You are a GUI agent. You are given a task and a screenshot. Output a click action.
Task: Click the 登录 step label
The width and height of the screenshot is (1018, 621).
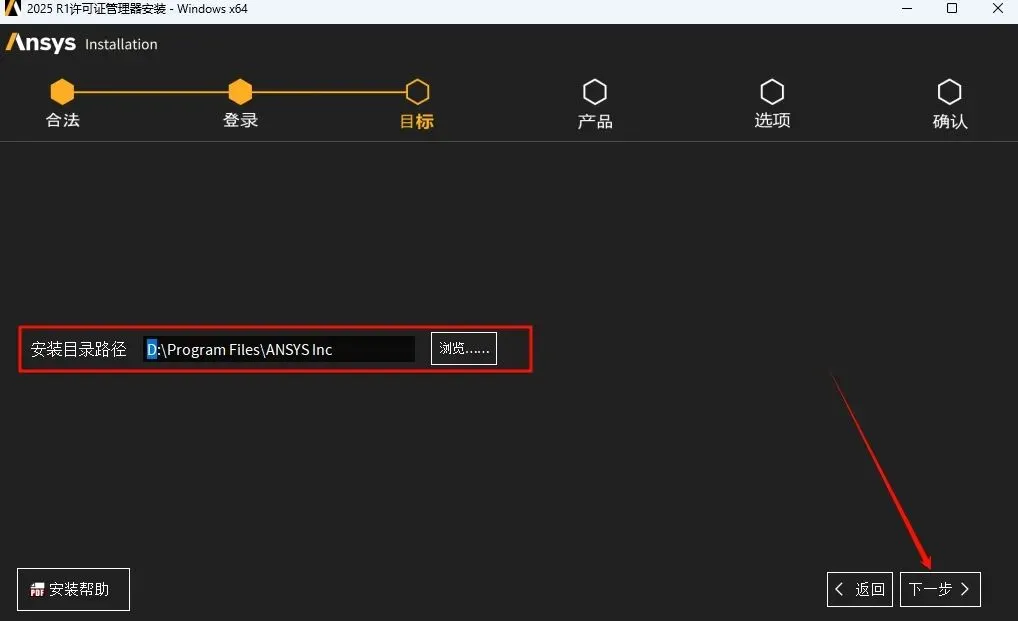240,120
